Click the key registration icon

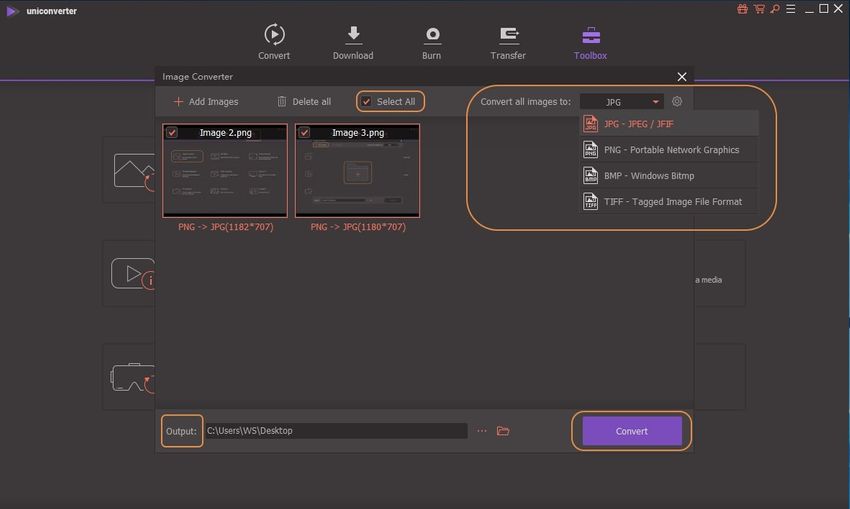click(x=773, y=9)
